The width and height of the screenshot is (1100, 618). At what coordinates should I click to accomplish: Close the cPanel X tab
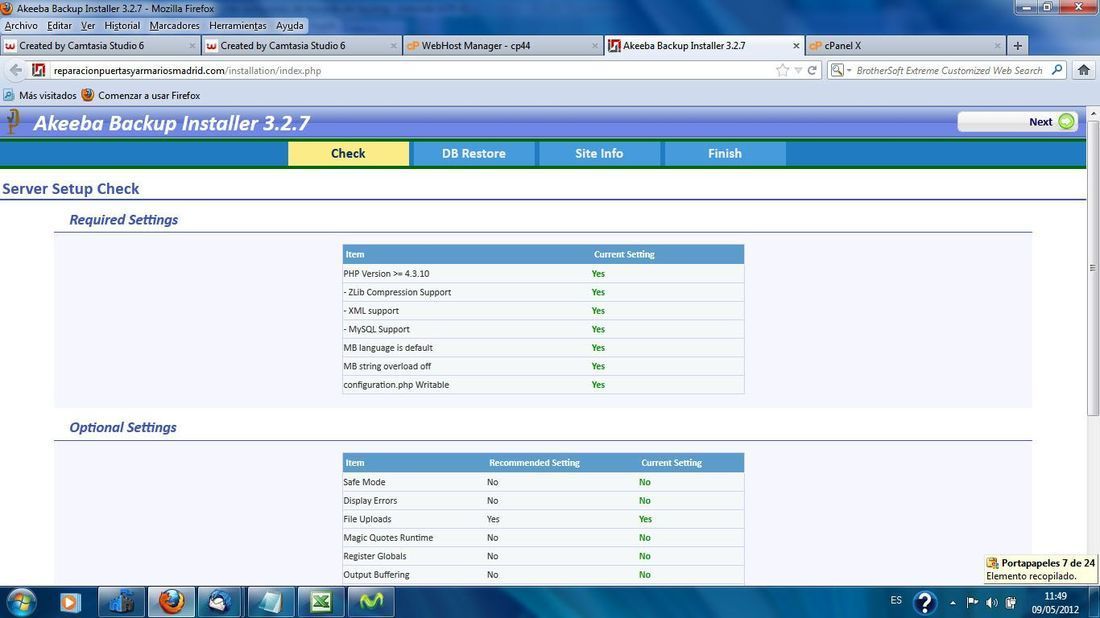pos(997,46)
